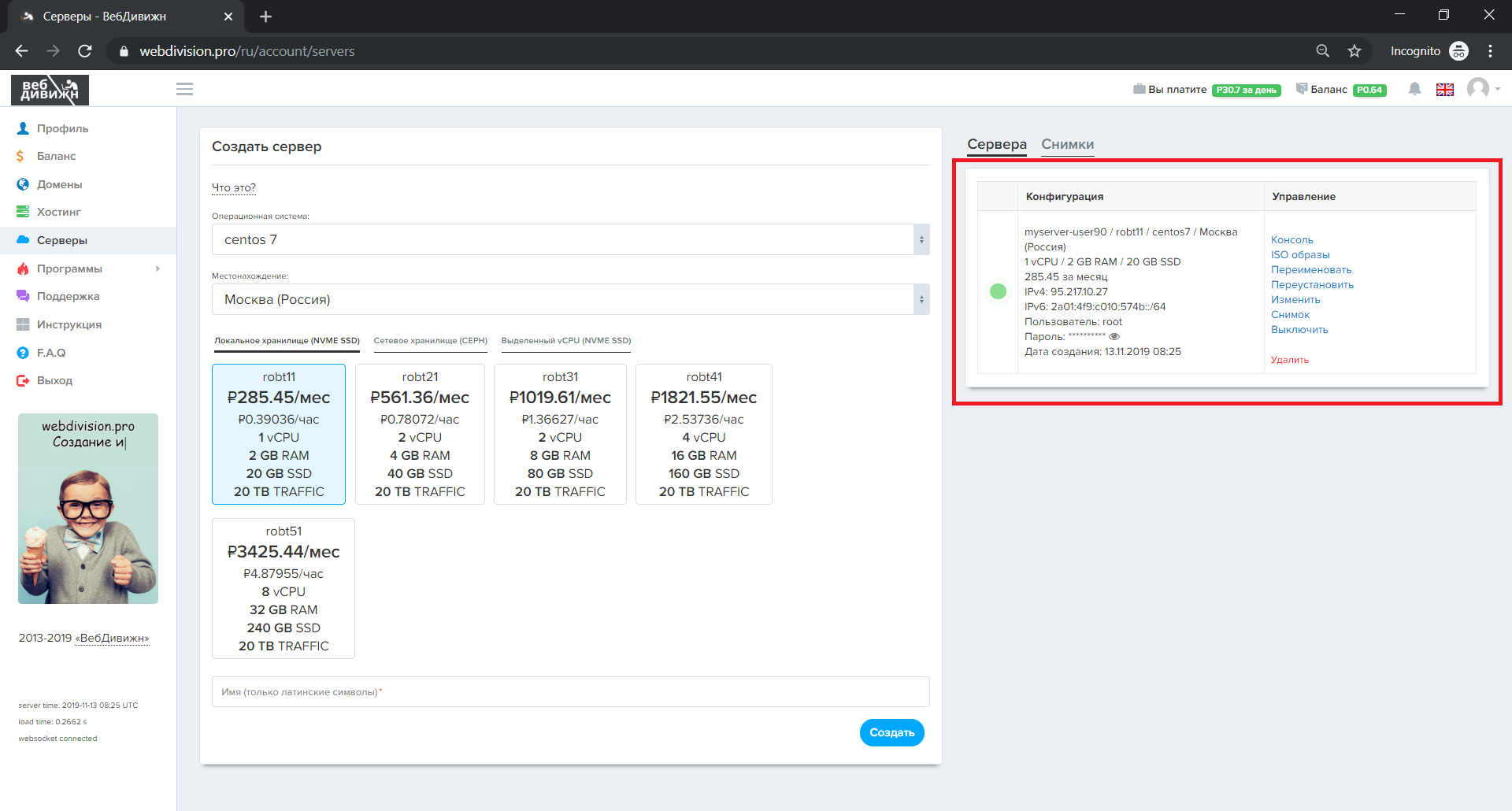Bookmark page with star icon

click(x=1354, y=51)
